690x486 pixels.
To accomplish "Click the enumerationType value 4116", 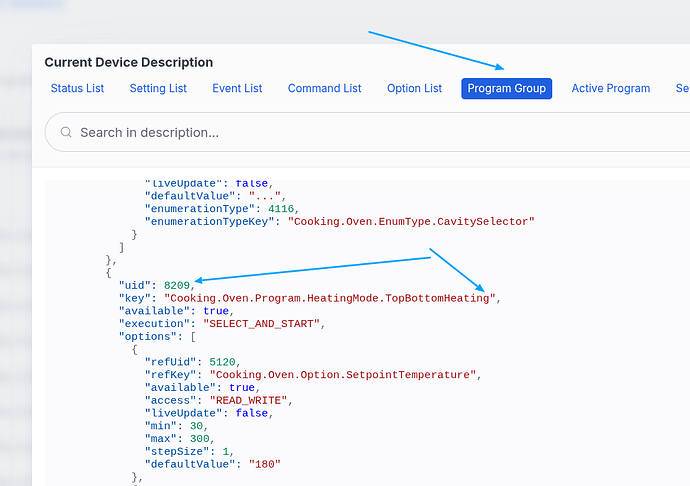I will [x=281, y=209].
